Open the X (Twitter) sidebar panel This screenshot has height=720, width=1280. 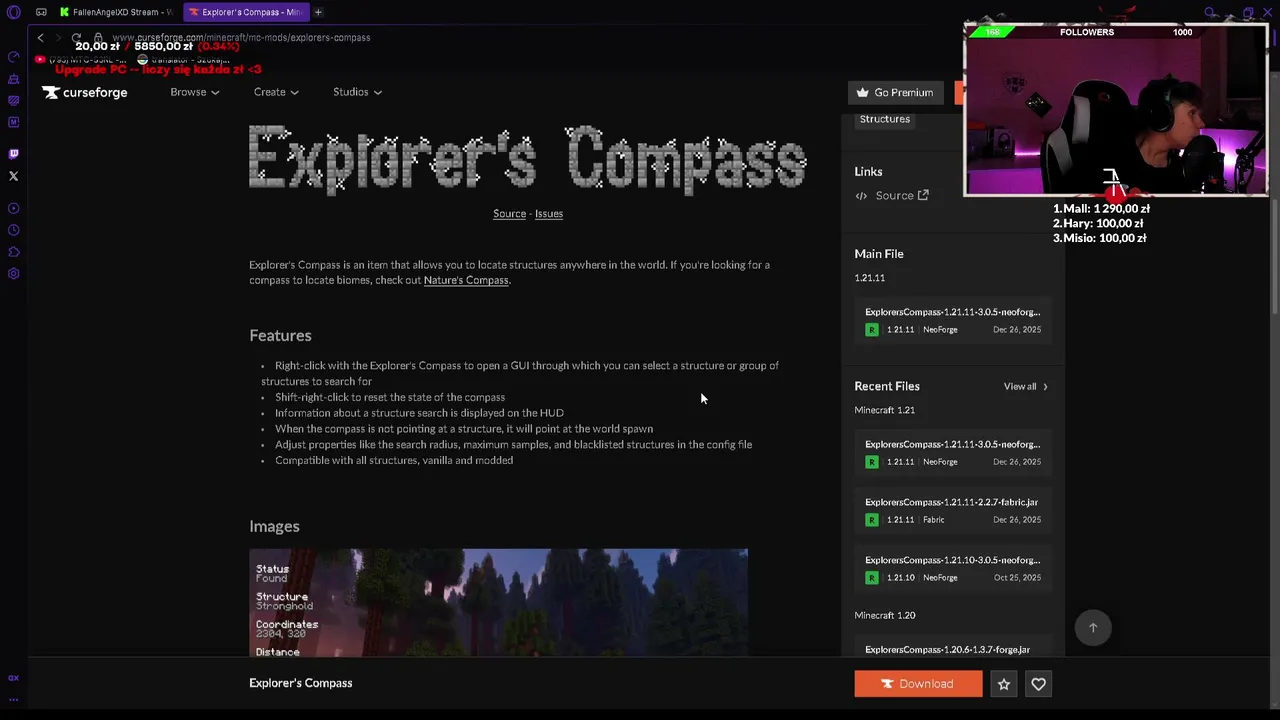pos(13,176)
